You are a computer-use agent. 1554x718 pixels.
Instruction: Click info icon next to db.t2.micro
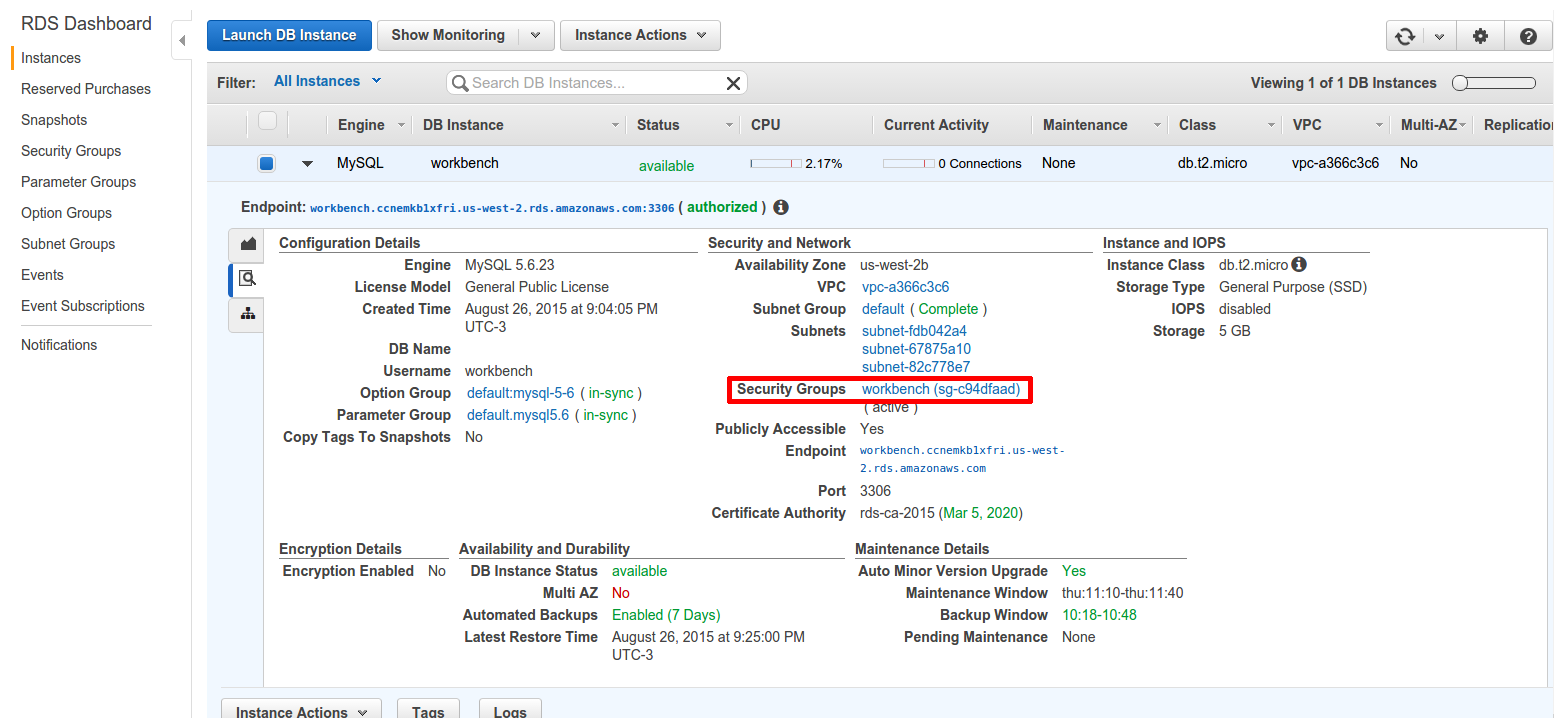pos(1298,265)
